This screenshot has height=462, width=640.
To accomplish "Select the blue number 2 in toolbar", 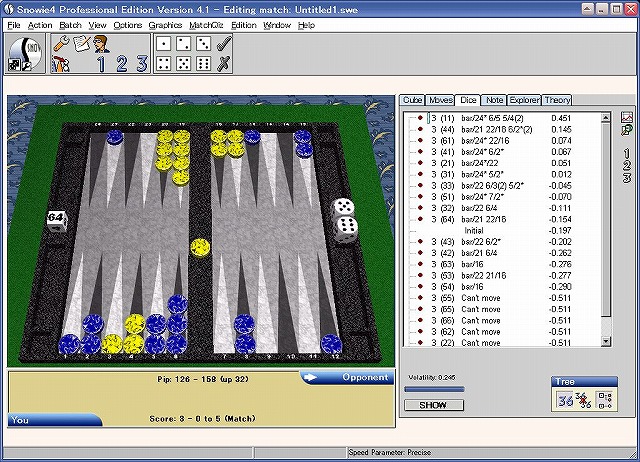I will click(122, 64).
